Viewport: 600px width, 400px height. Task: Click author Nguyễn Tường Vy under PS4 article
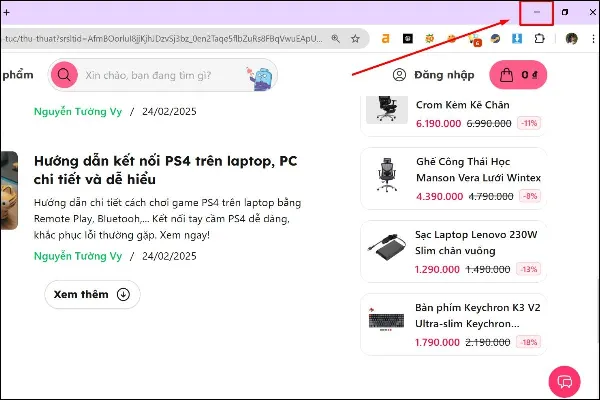(78, 256)
